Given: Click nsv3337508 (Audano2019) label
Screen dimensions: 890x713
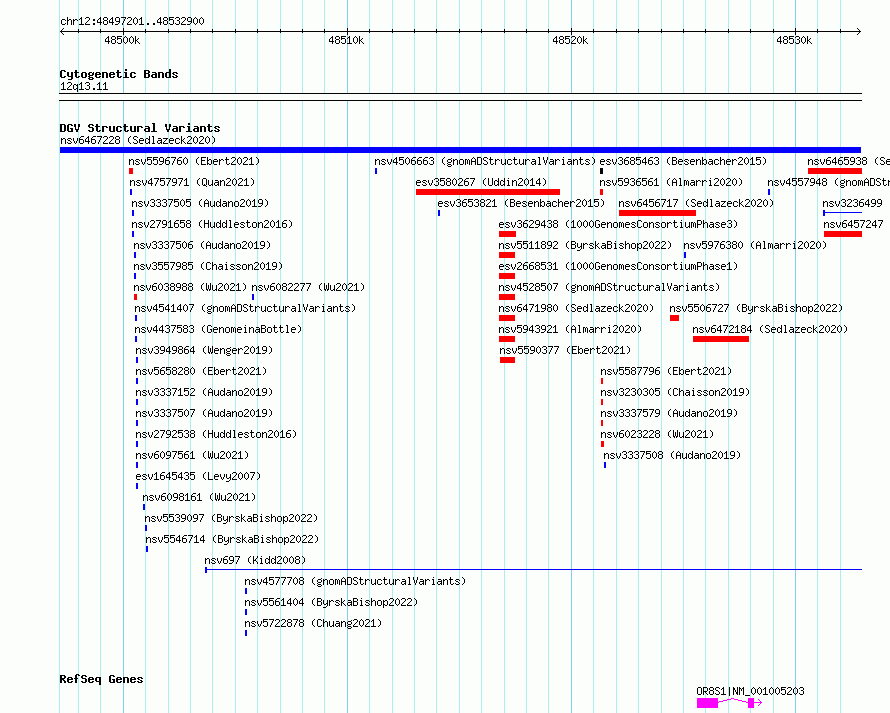Looking at the screenshot, I should click(x=672, y=455).
